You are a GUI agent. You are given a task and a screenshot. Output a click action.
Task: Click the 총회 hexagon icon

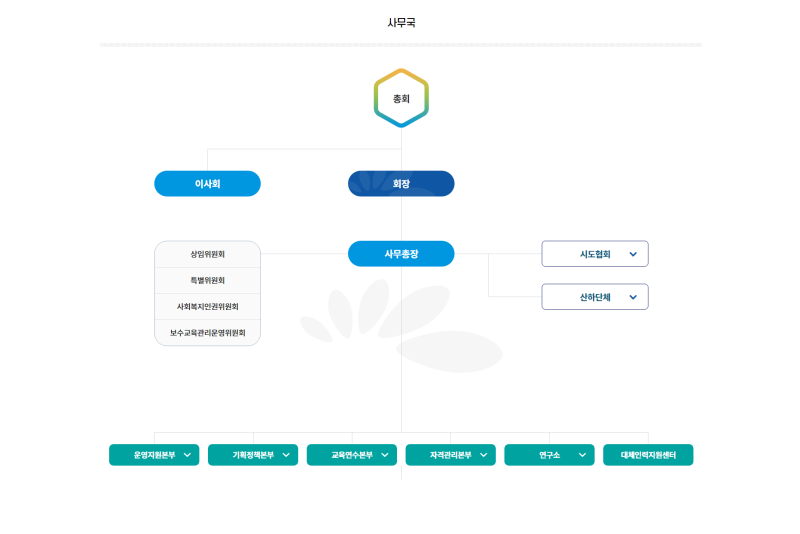(401, 99)
